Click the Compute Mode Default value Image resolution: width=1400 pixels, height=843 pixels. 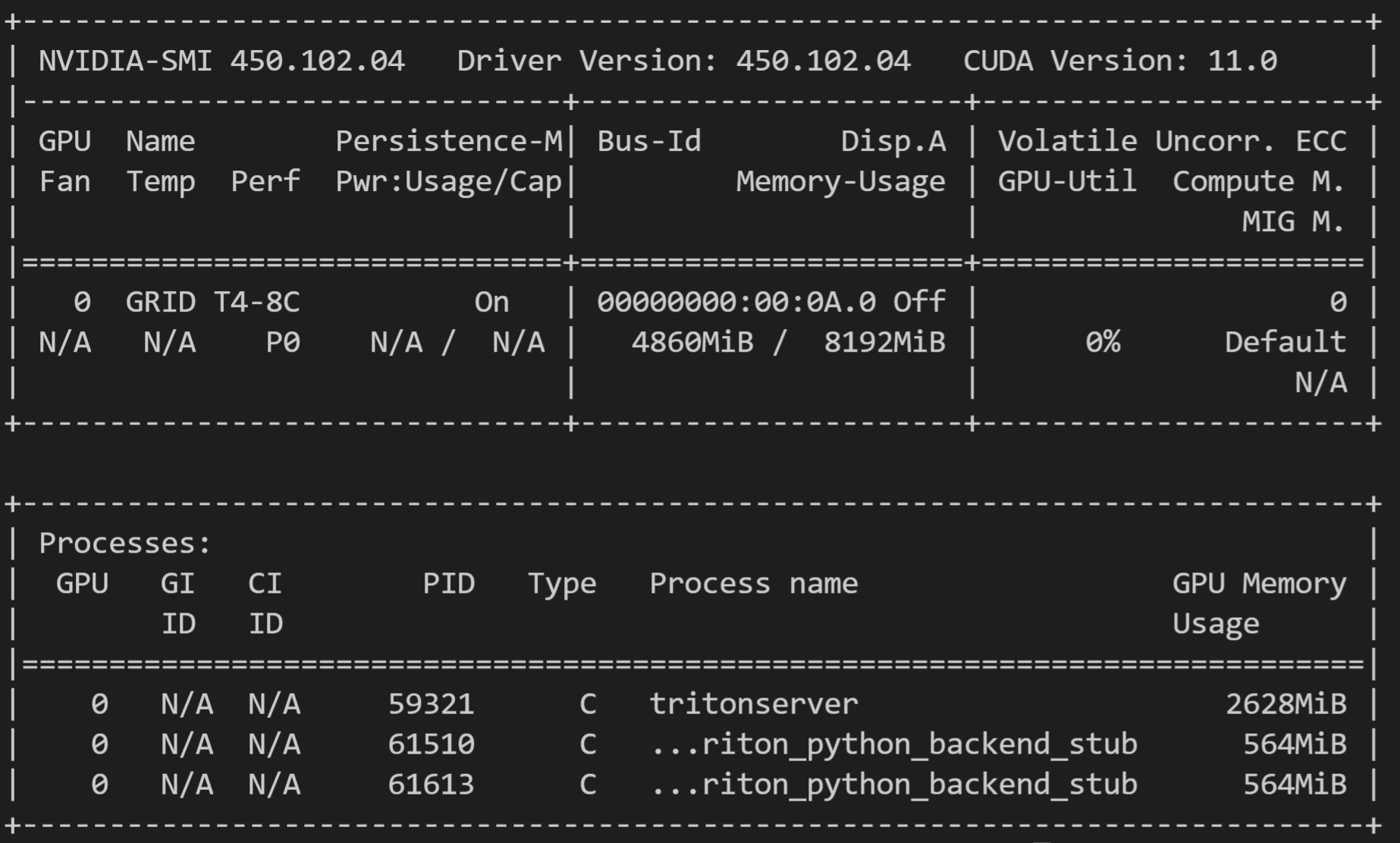(1285, 341)
